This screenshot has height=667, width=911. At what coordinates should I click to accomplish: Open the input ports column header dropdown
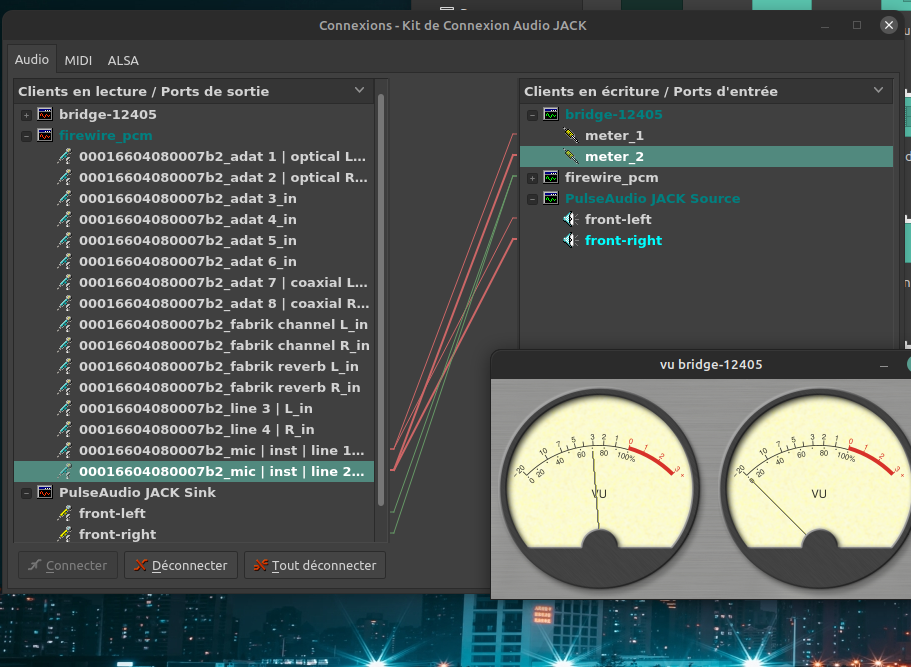(x=879, y=90)
